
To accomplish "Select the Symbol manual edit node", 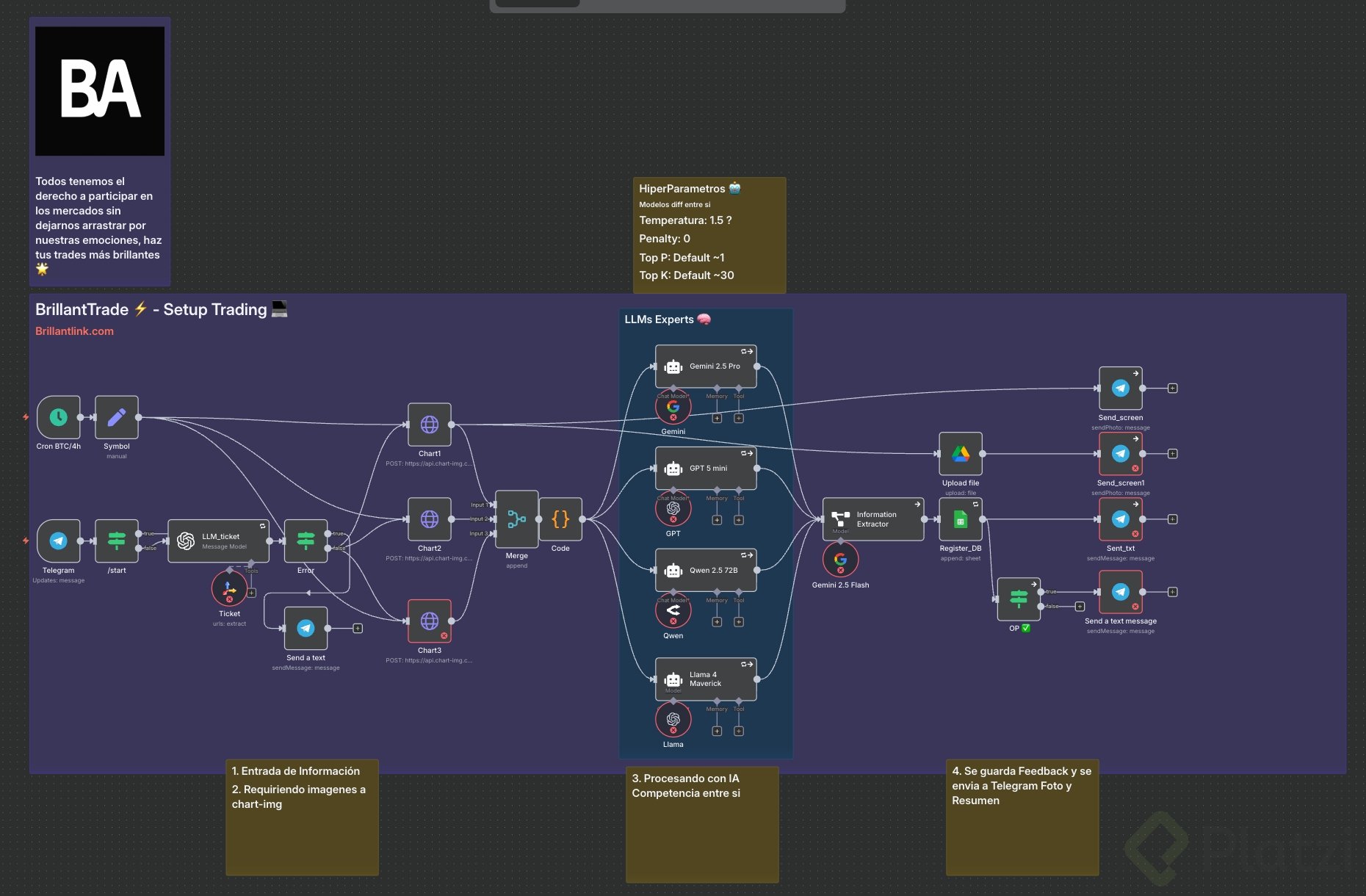I will (117, 417).
